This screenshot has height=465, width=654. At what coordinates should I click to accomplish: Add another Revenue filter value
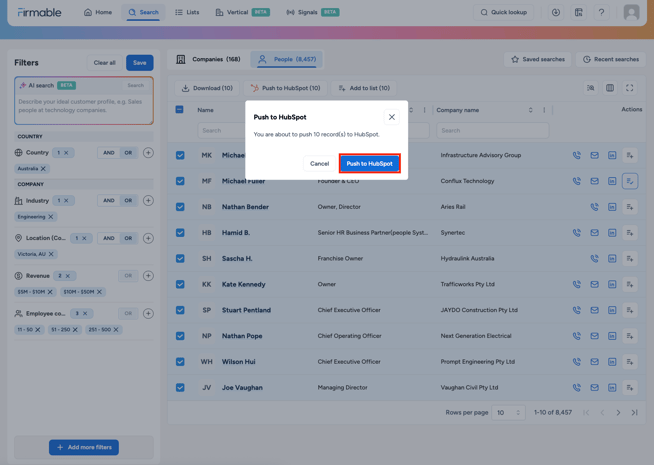[148, 276]
